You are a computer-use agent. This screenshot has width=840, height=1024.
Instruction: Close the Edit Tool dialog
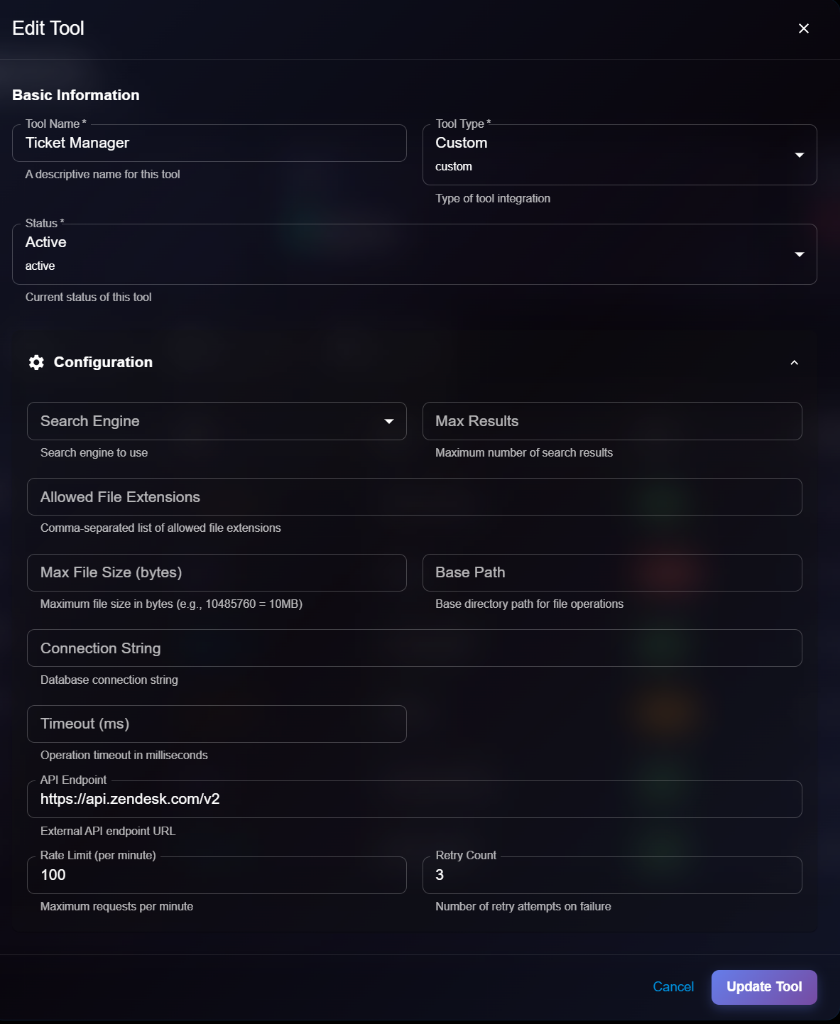(804, 28)
